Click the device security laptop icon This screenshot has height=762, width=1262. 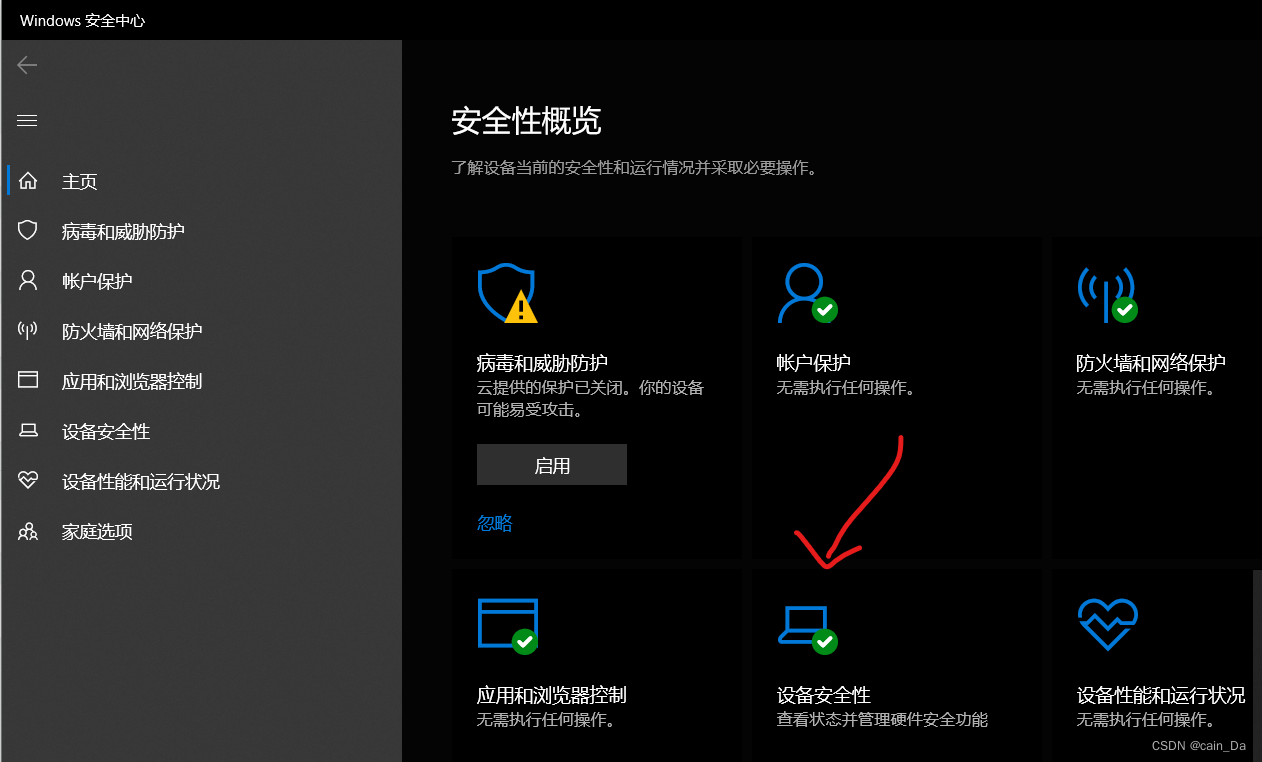807,629
